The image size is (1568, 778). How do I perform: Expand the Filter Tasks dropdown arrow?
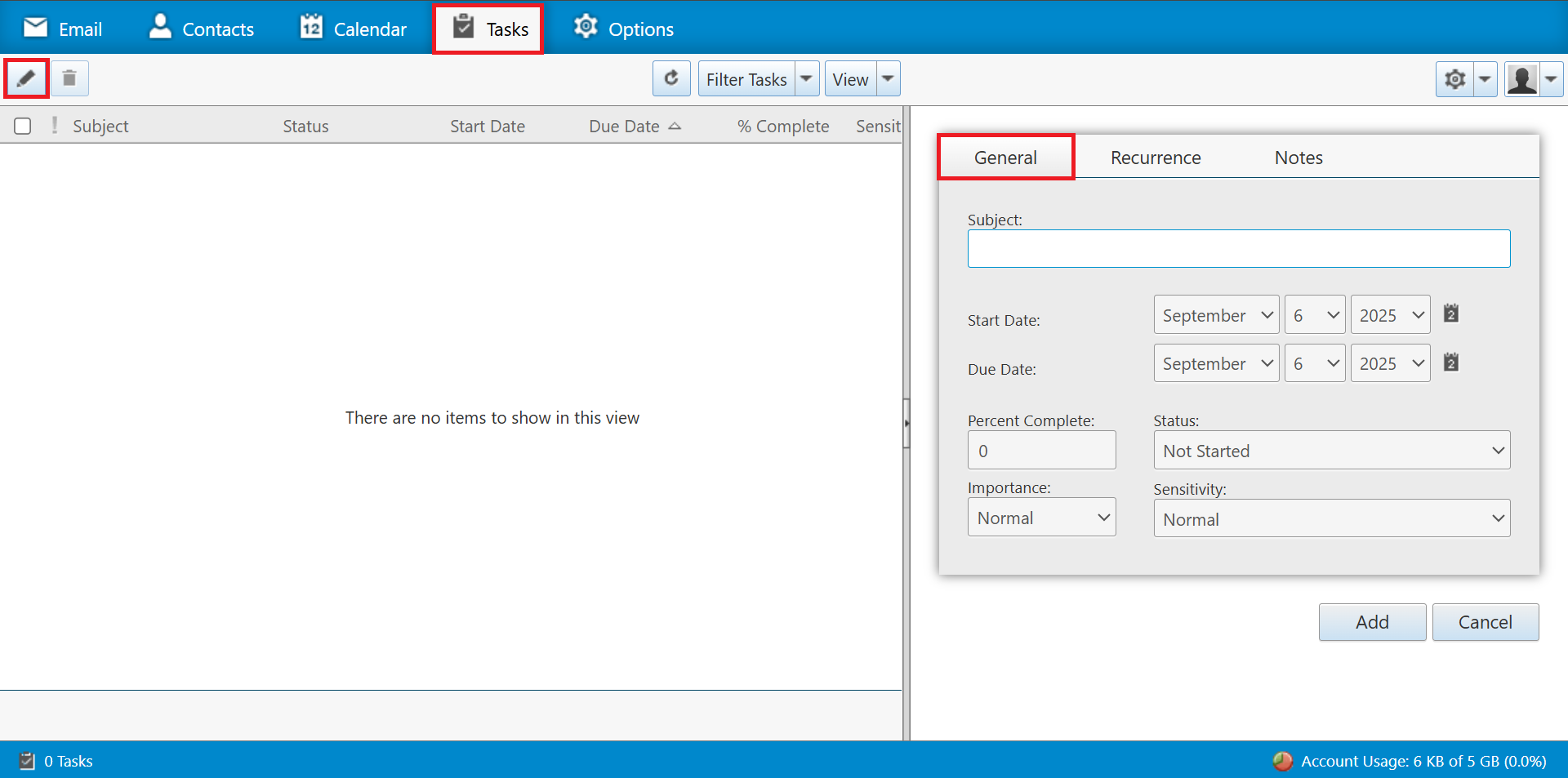pyautogui.click(x=807, y=79)
